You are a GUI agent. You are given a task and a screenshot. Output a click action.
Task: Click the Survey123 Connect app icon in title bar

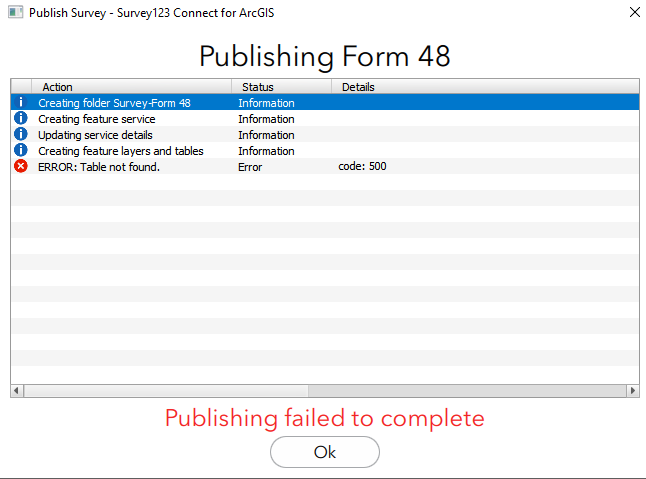point(16,12)
